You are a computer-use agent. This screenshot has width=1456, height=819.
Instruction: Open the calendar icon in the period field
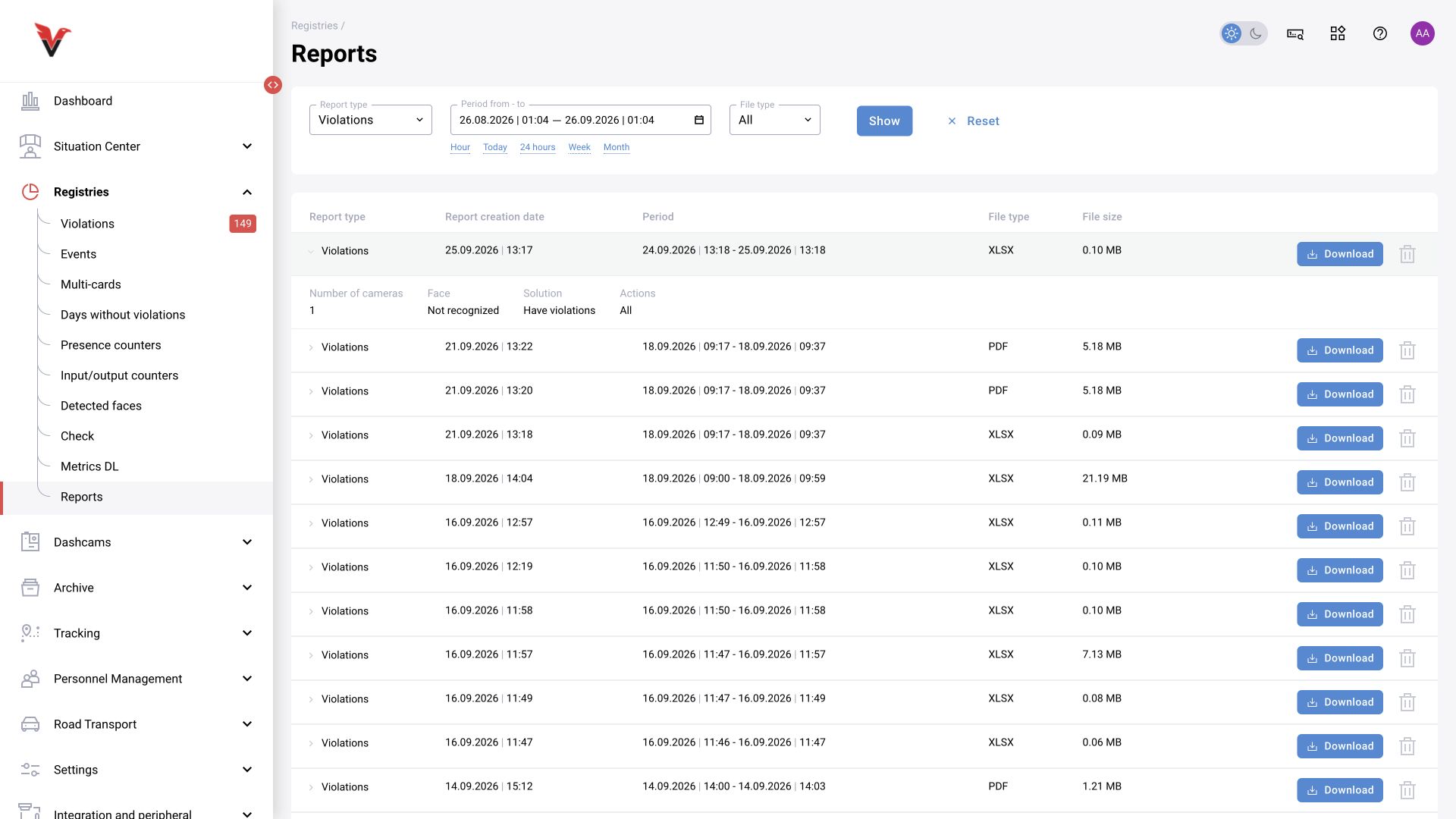(699, 120)
